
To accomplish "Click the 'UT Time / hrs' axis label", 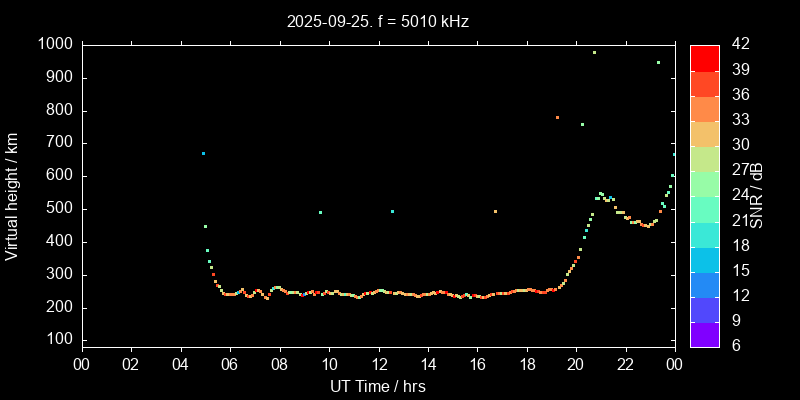I will [378, 386].
